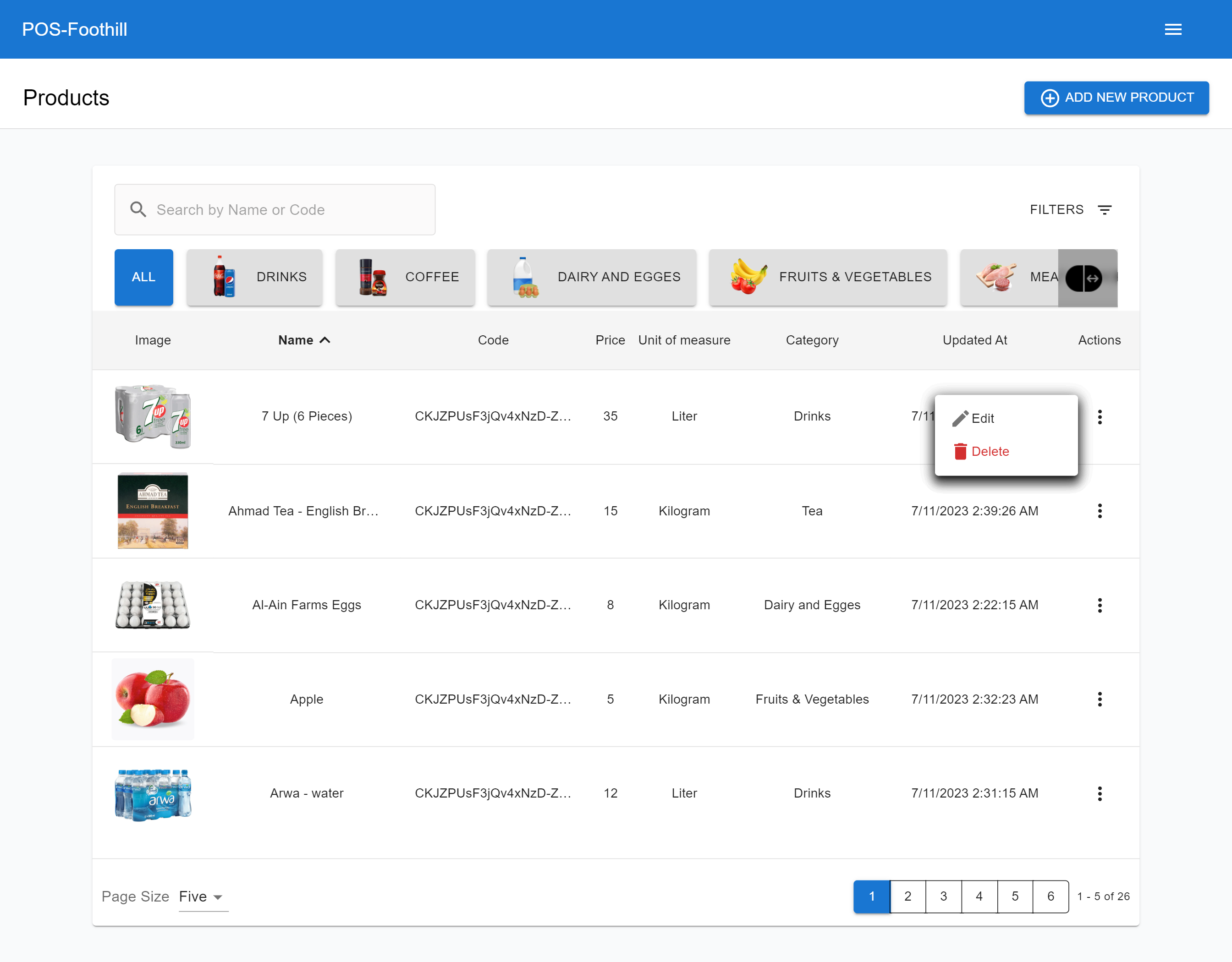The height and width of the screenshot is (962, 1232).
Task: Open the Page Size dropdown
Action: [200, 896]
